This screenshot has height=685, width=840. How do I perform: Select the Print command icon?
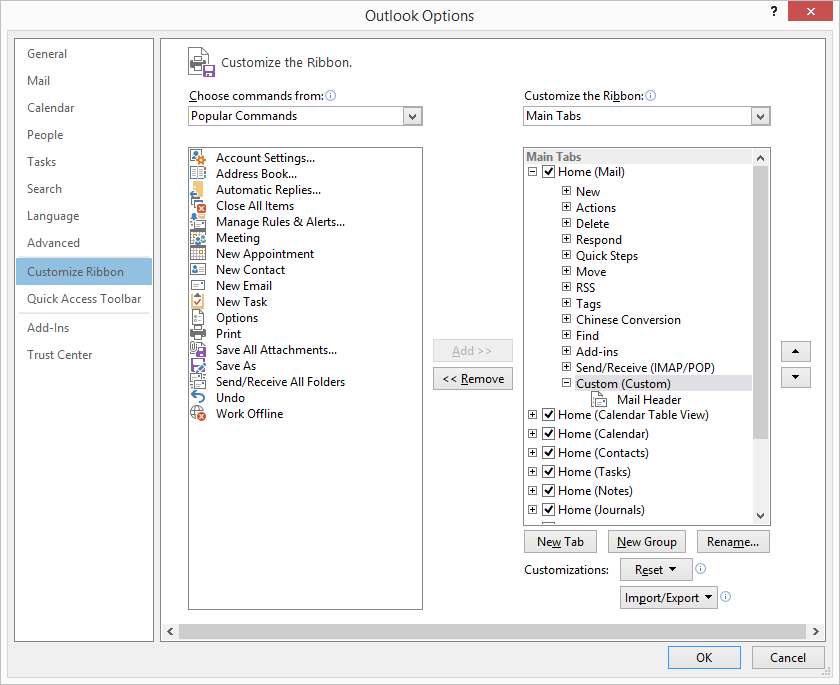pos(197,333)
